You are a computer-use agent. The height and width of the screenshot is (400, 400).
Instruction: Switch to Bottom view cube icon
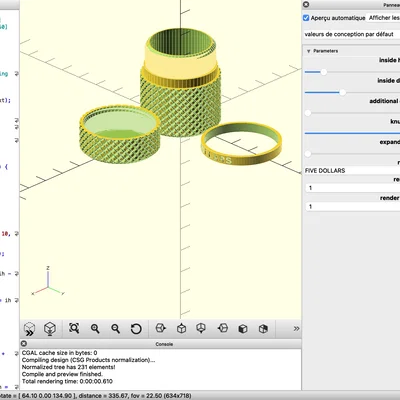tap(201, 328)
